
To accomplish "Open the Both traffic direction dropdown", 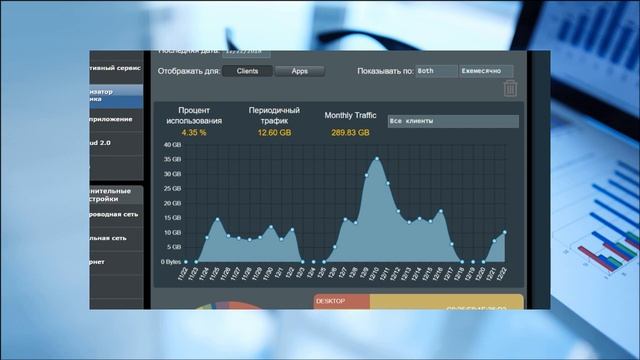I will click(436, 71).
